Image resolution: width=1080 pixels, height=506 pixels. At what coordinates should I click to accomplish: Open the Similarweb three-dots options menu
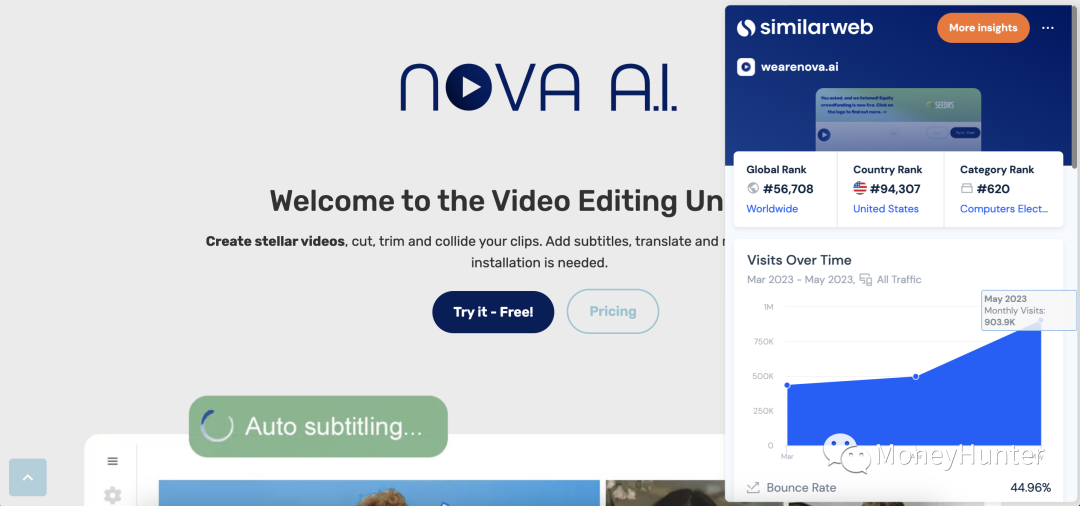point(1048,28)
